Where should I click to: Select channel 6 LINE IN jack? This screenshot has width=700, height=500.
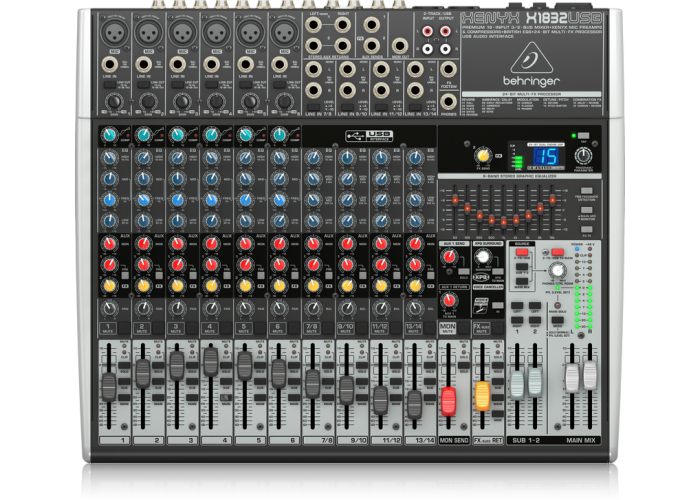click(279, 65)
